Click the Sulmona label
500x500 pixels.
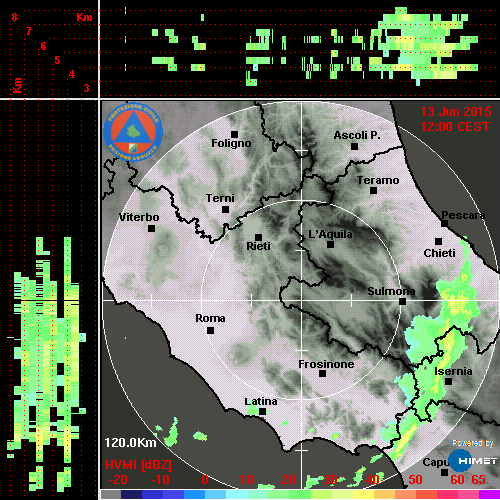tap(391, 291)
